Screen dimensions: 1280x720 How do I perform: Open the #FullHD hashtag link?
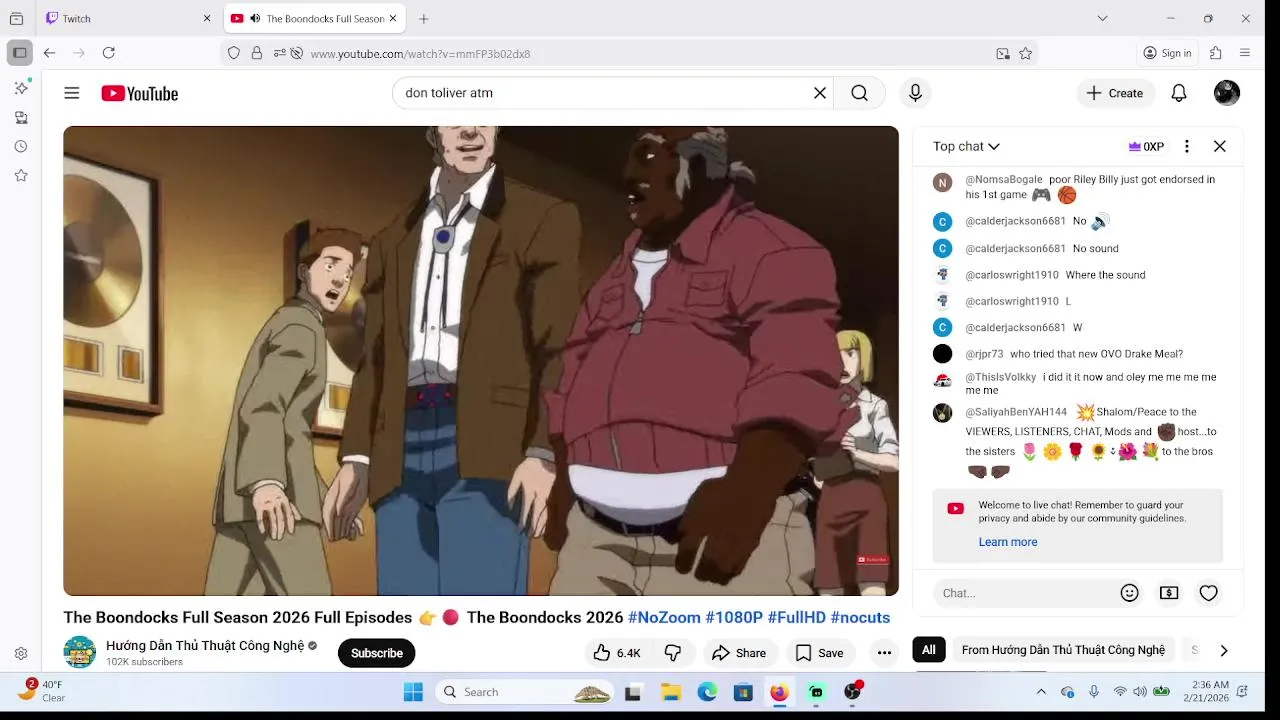click(x=797, y=618)
